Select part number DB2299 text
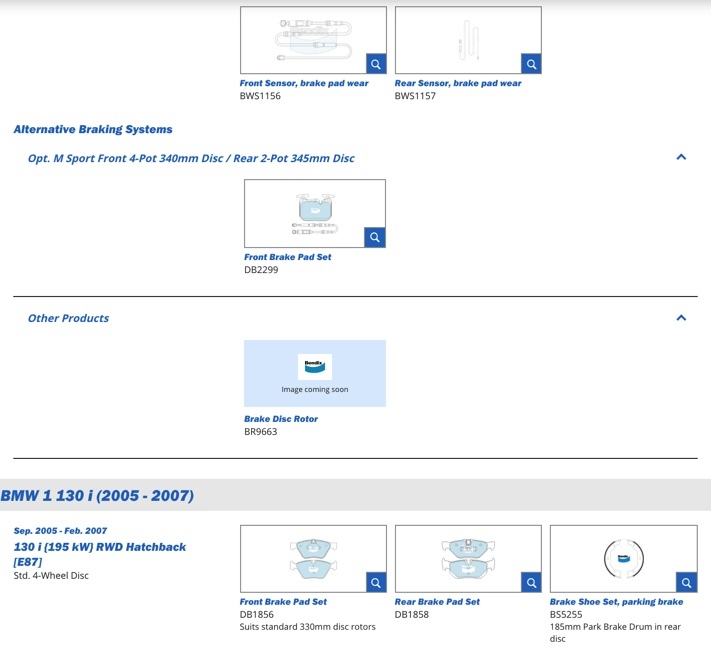 coord(261,270)
